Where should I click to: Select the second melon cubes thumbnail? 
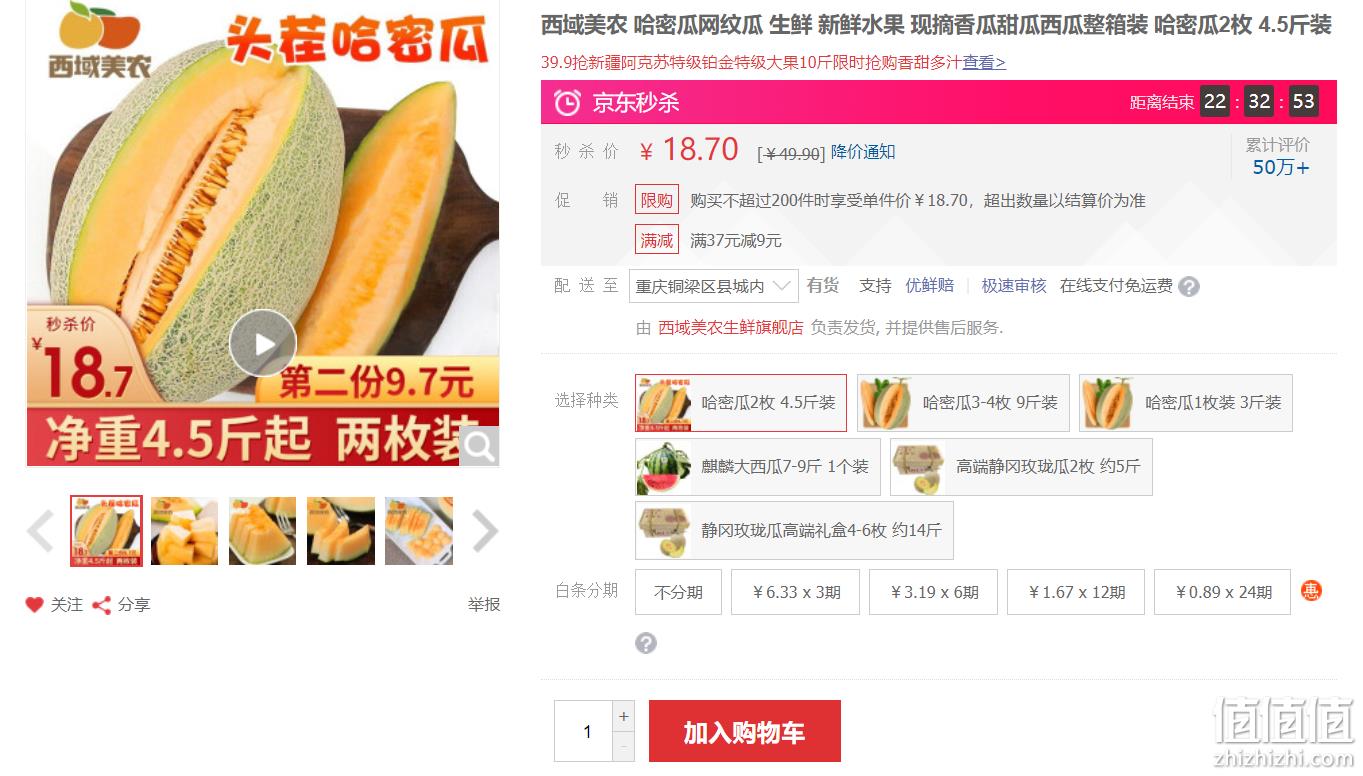tap(185, 531)
